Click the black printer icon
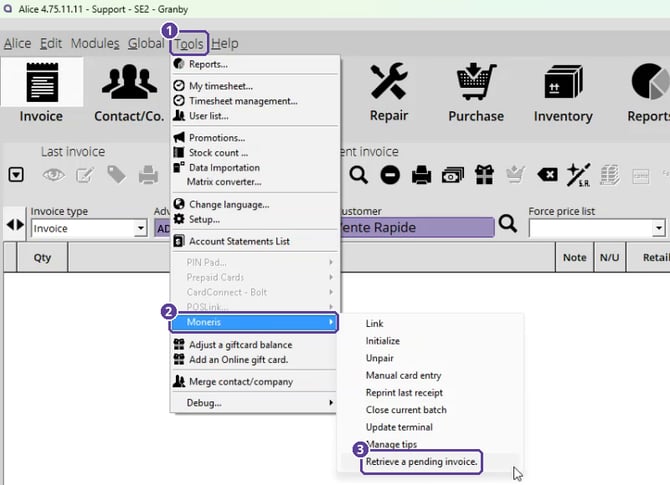The height and width of the screenshot is (485, 670). tap(421, 175)
